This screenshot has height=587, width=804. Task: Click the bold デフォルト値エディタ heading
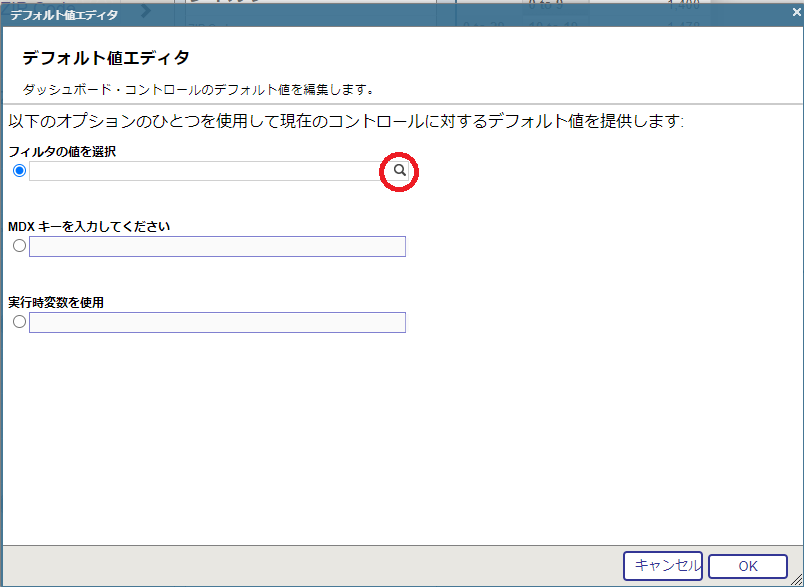pos(106,58)
